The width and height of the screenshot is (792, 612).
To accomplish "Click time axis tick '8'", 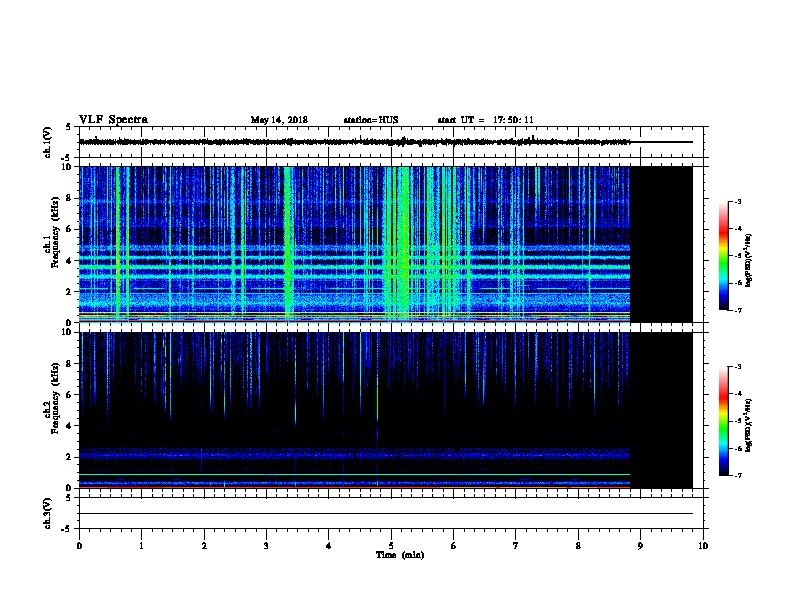I will tap(578, 546).
